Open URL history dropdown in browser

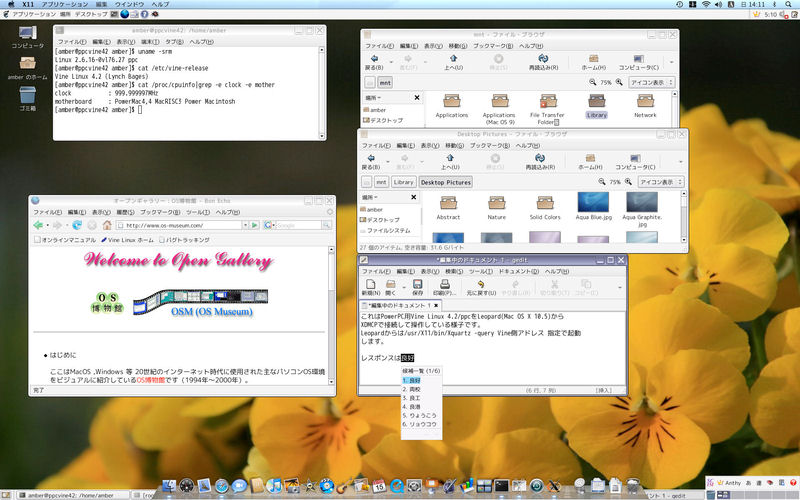pyautogui.click(x=245, y=225)
